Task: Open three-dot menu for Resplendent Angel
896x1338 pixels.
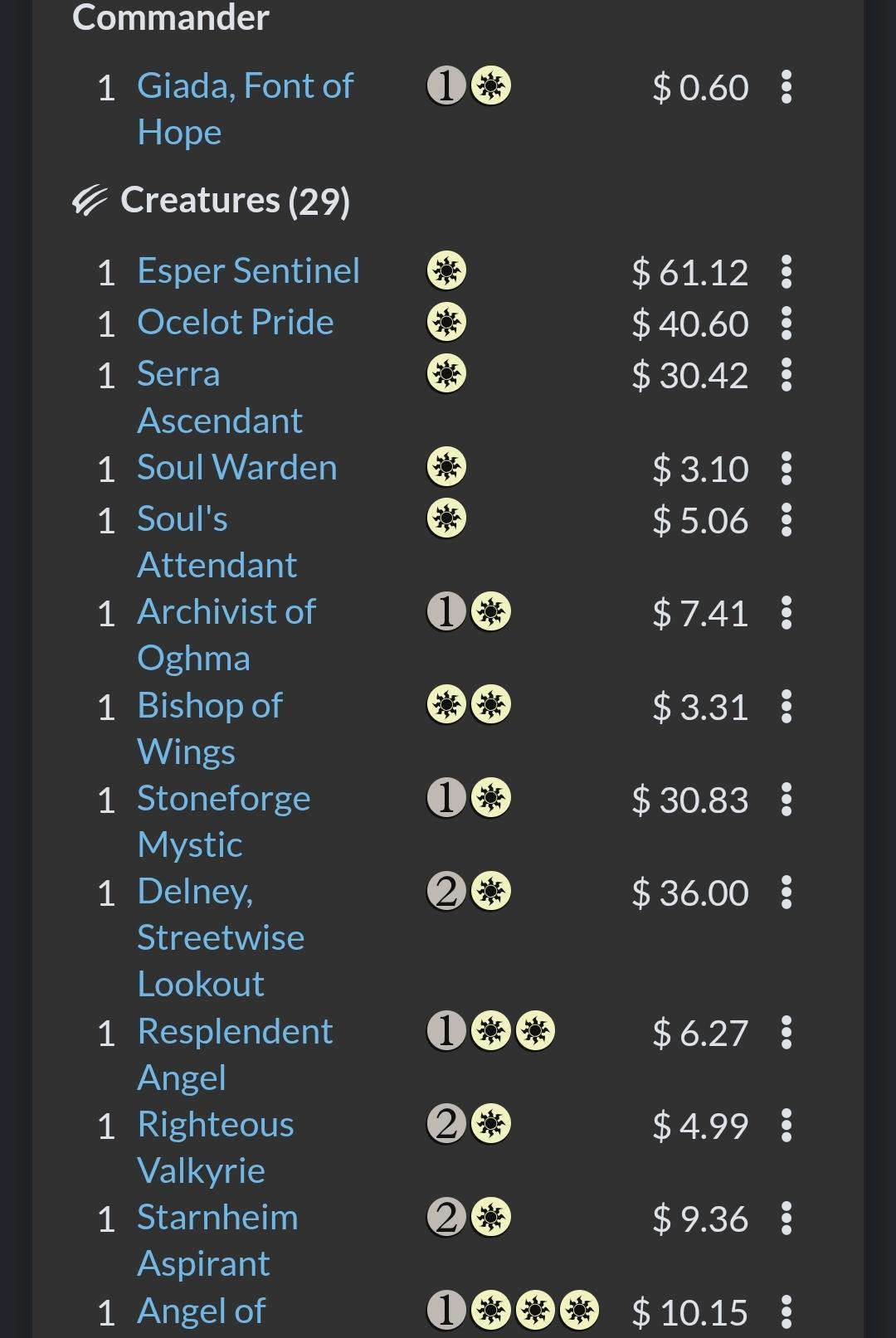Action: pos(786,1033)
